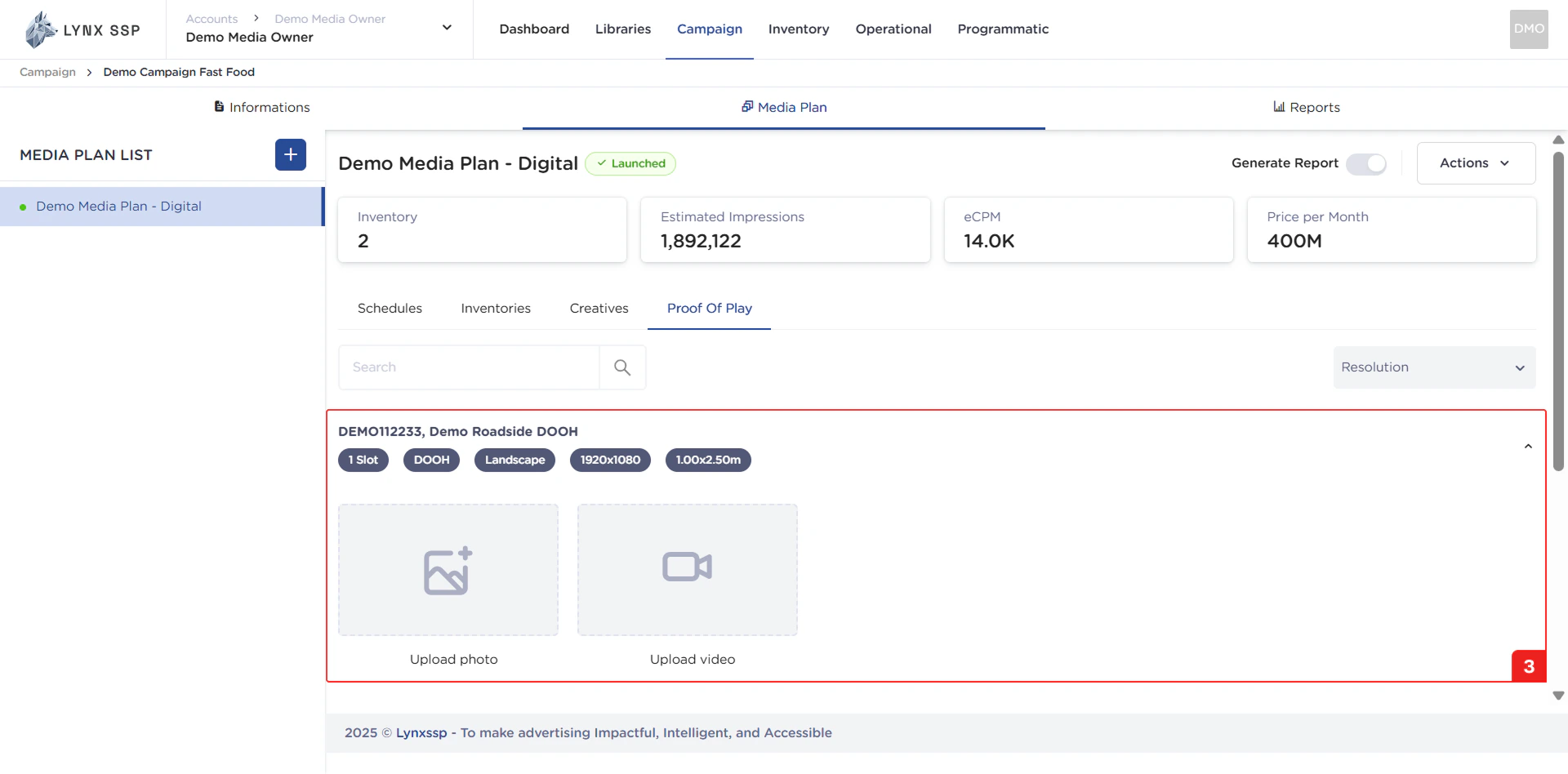Switch to the Schedules tab
Viewport: 1568px width, 774px height.
tap(390, 309)
